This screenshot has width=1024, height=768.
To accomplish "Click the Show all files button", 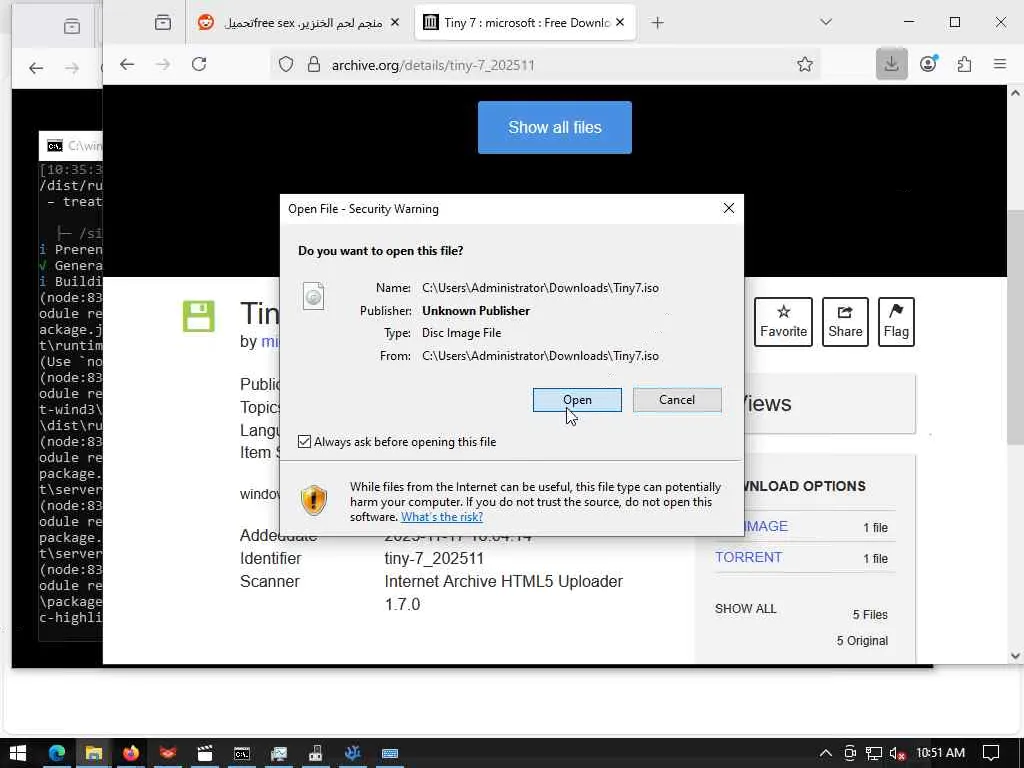I will [x=554, y=127].
